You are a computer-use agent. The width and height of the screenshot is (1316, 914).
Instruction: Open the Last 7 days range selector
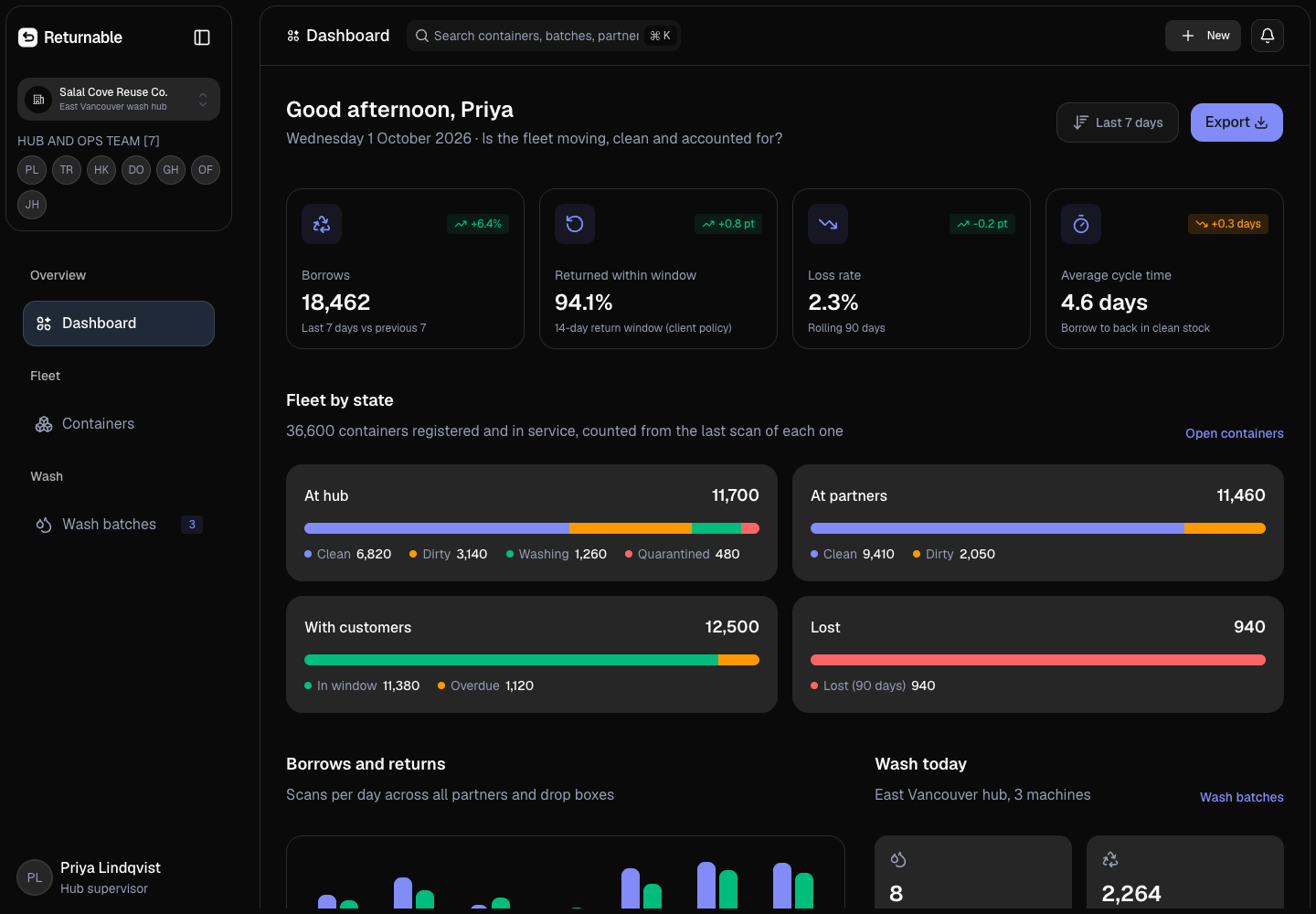point(1118,122)
